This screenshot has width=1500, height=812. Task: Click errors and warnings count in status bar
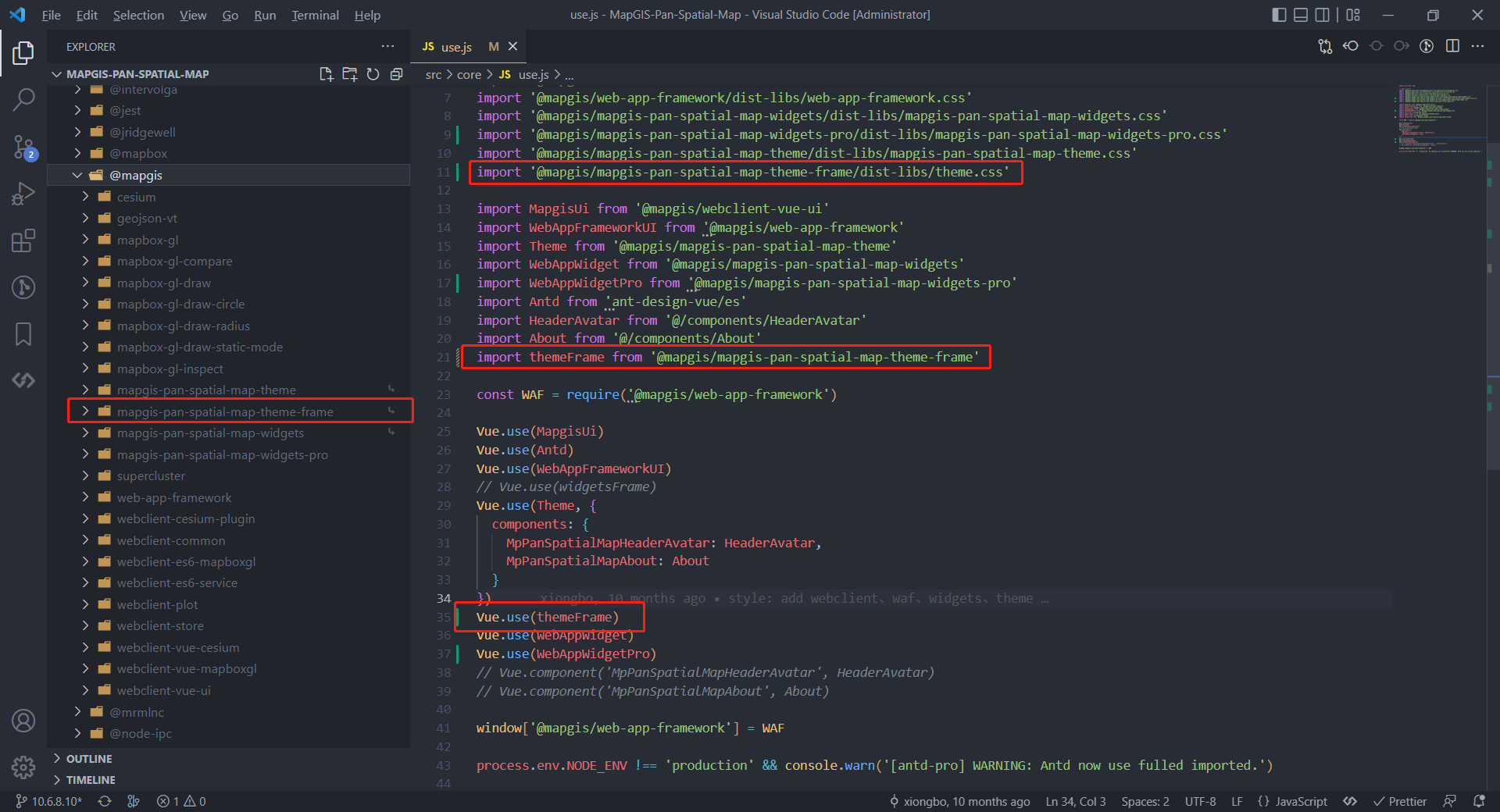[181, 801]
